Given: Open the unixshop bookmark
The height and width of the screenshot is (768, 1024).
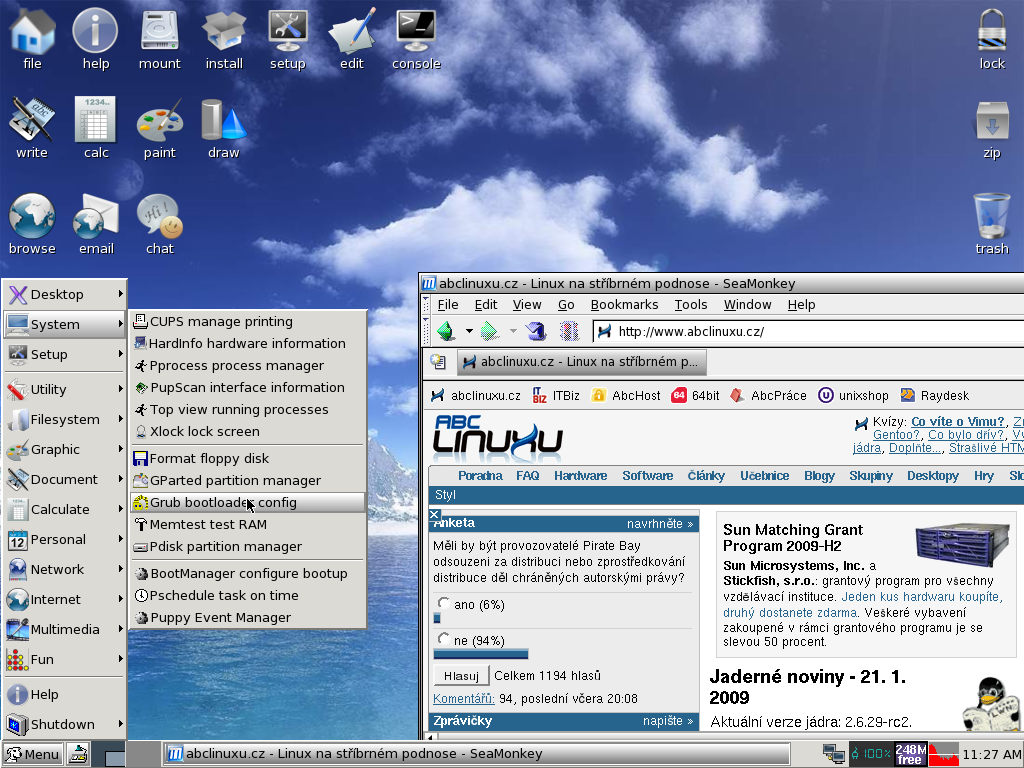Looking at the screenshot, I should tap(854, 396).
